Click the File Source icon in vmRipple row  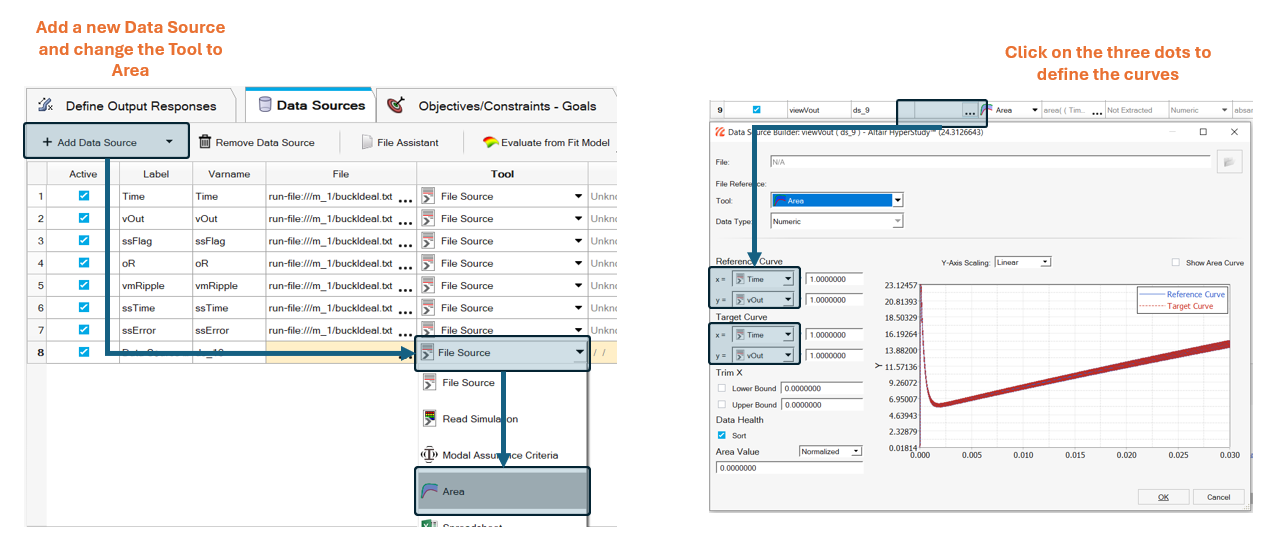428,285
